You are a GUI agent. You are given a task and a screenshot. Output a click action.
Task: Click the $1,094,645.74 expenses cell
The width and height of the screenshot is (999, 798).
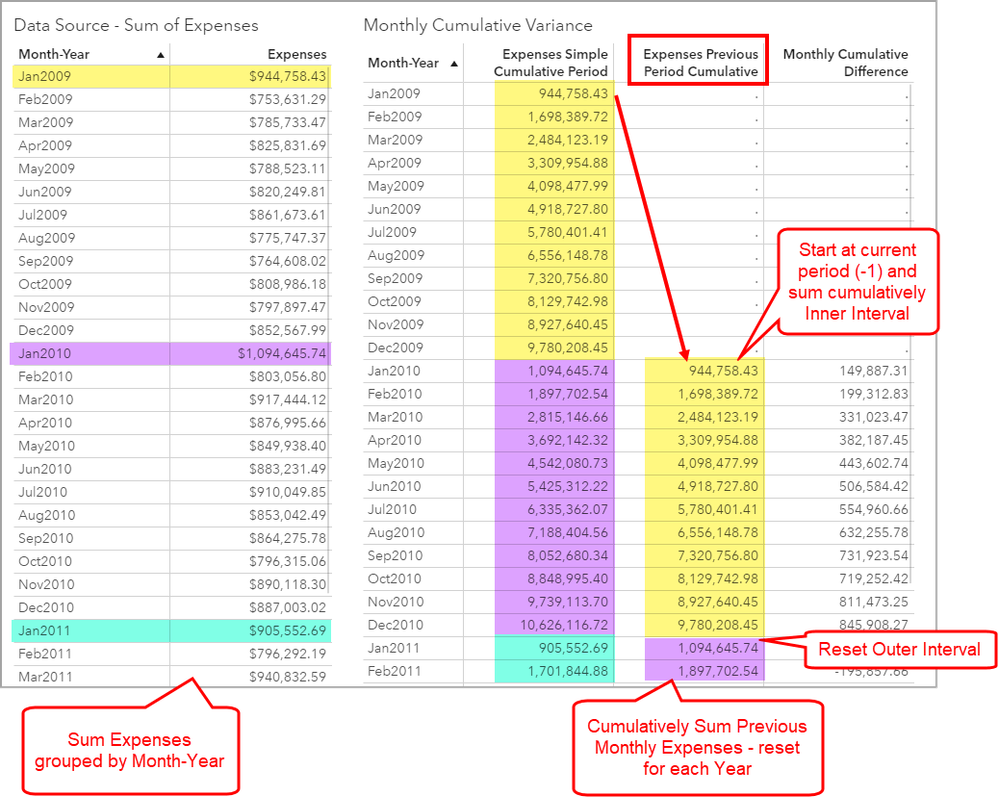282,353
